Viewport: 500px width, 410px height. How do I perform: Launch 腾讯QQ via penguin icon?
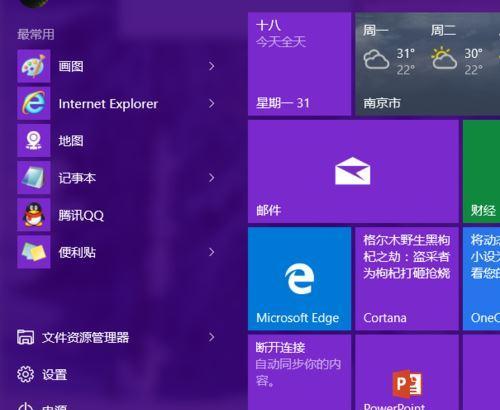[x=34, y=215]
